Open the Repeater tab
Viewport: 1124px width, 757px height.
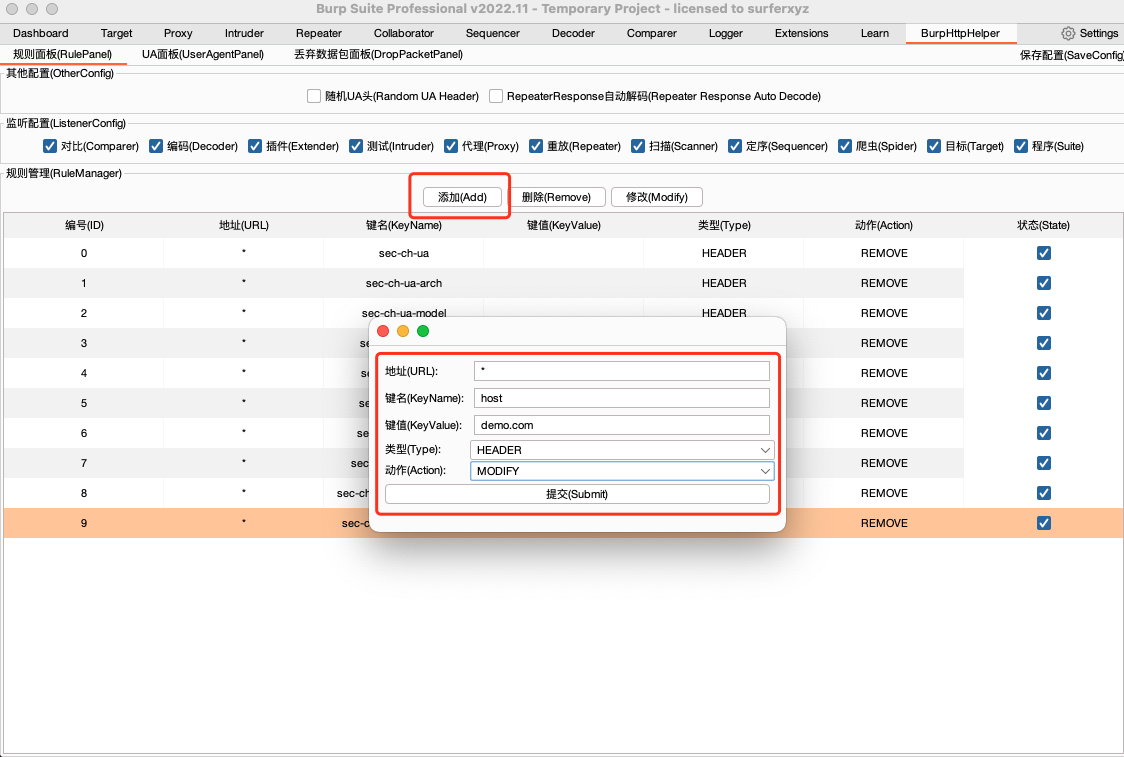[x=318, y=33]
